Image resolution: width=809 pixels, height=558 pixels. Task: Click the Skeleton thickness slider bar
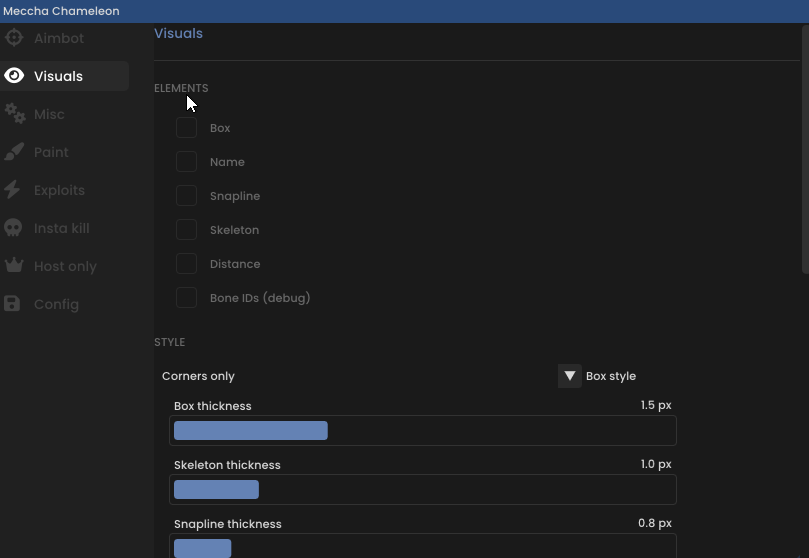423,489
